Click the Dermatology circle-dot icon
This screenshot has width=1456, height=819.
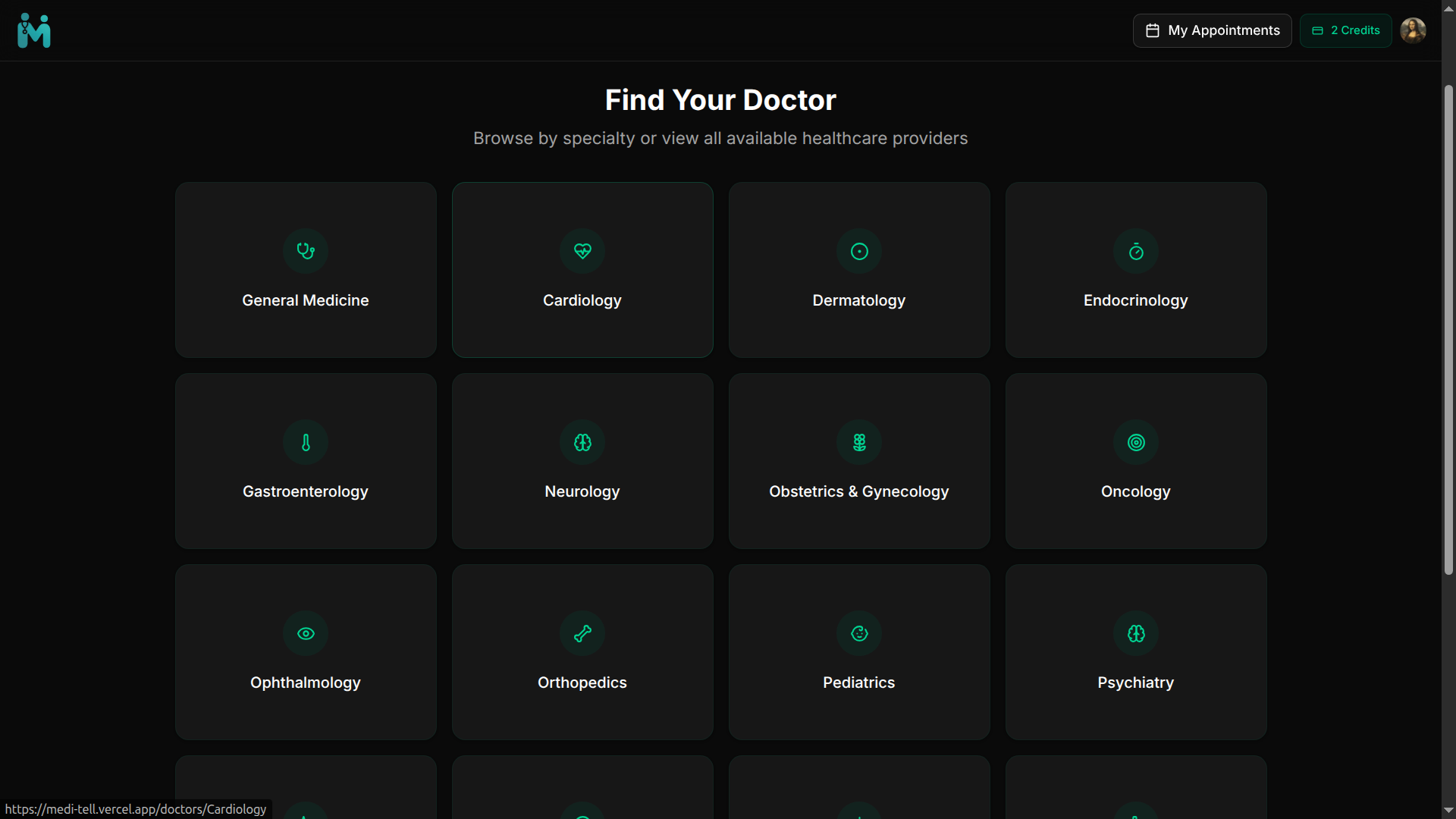click(859, 251)
